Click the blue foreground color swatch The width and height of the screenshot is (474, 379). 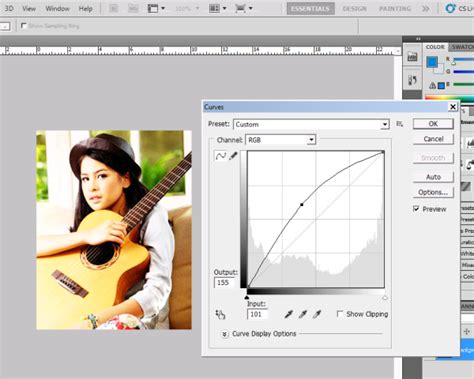pyautogui.click(x=432, y=62)
